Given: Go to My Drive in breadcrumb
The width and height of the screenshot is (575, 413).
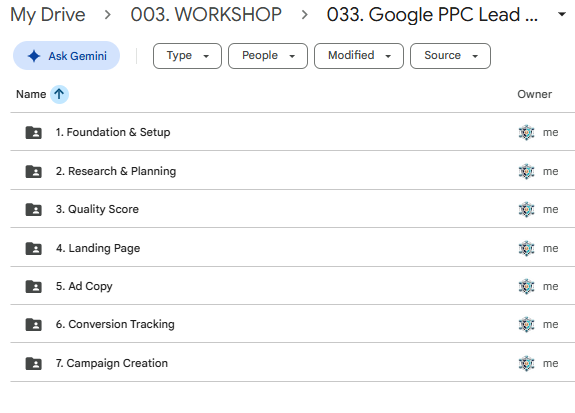Looking at the screenshot, I should [48, 15].
